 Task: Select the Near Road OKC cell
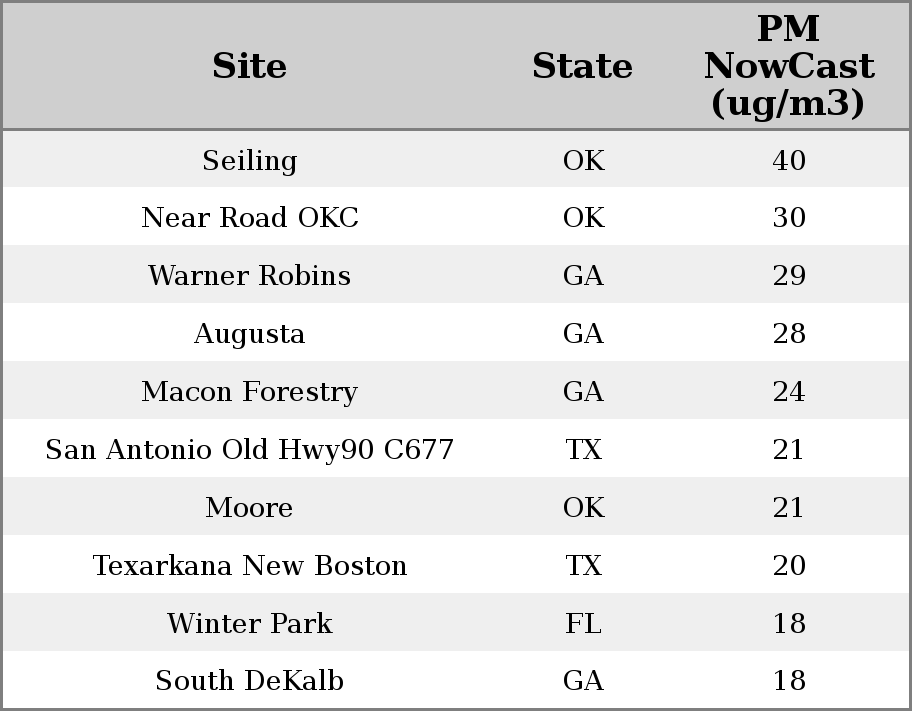[249, 218]
